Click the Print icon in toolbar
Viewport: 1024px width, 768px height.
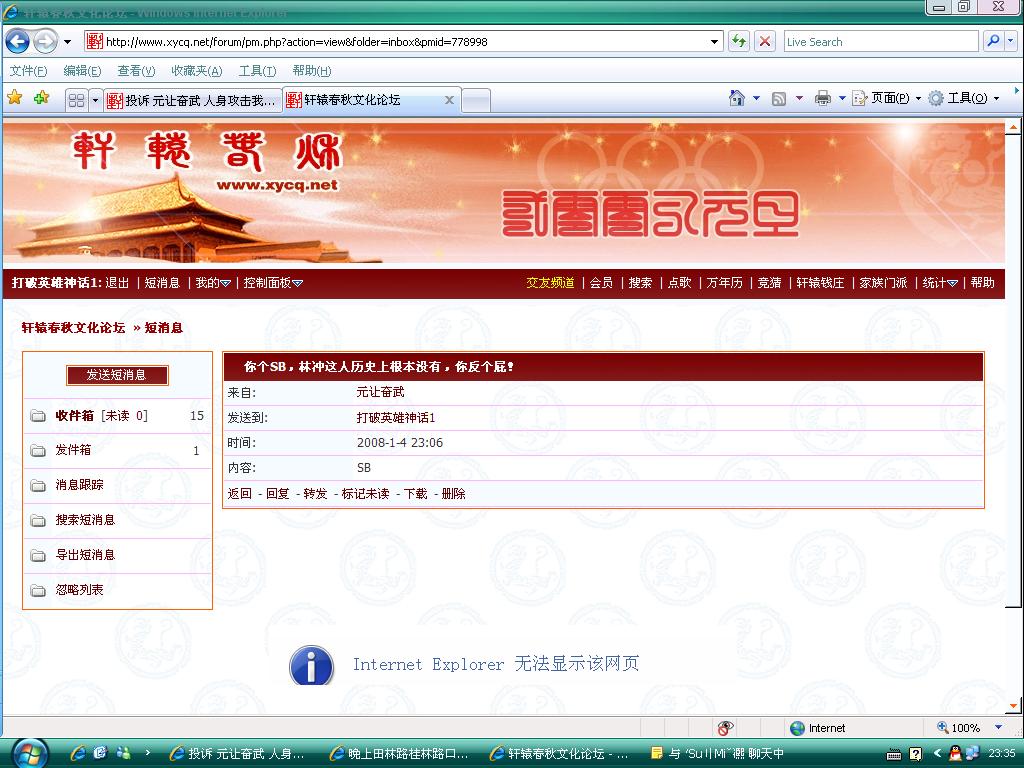point(822,98)
